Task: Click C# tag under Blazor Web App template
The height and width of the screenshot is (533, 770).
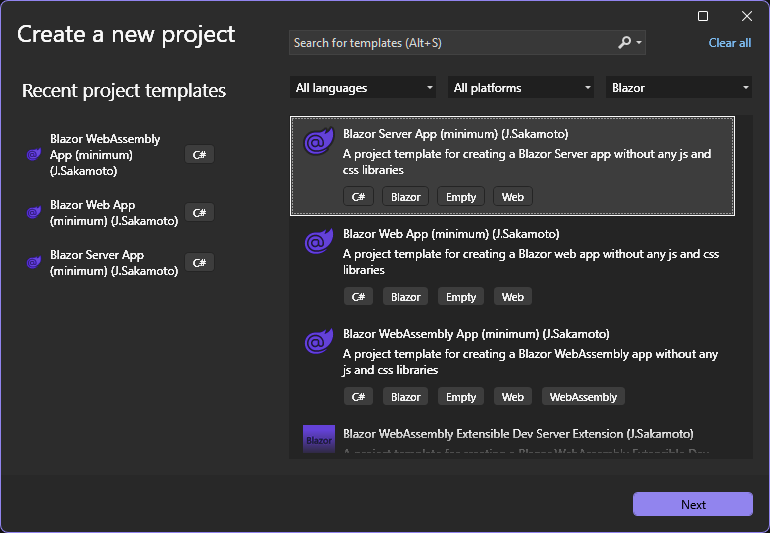Action: point(358,297)
